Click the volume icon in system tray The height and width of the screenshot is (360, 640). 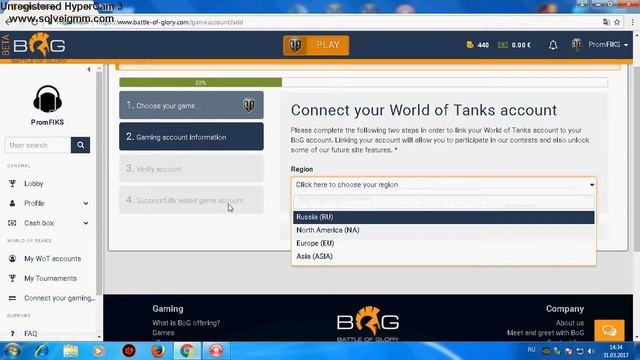[591, 351]
